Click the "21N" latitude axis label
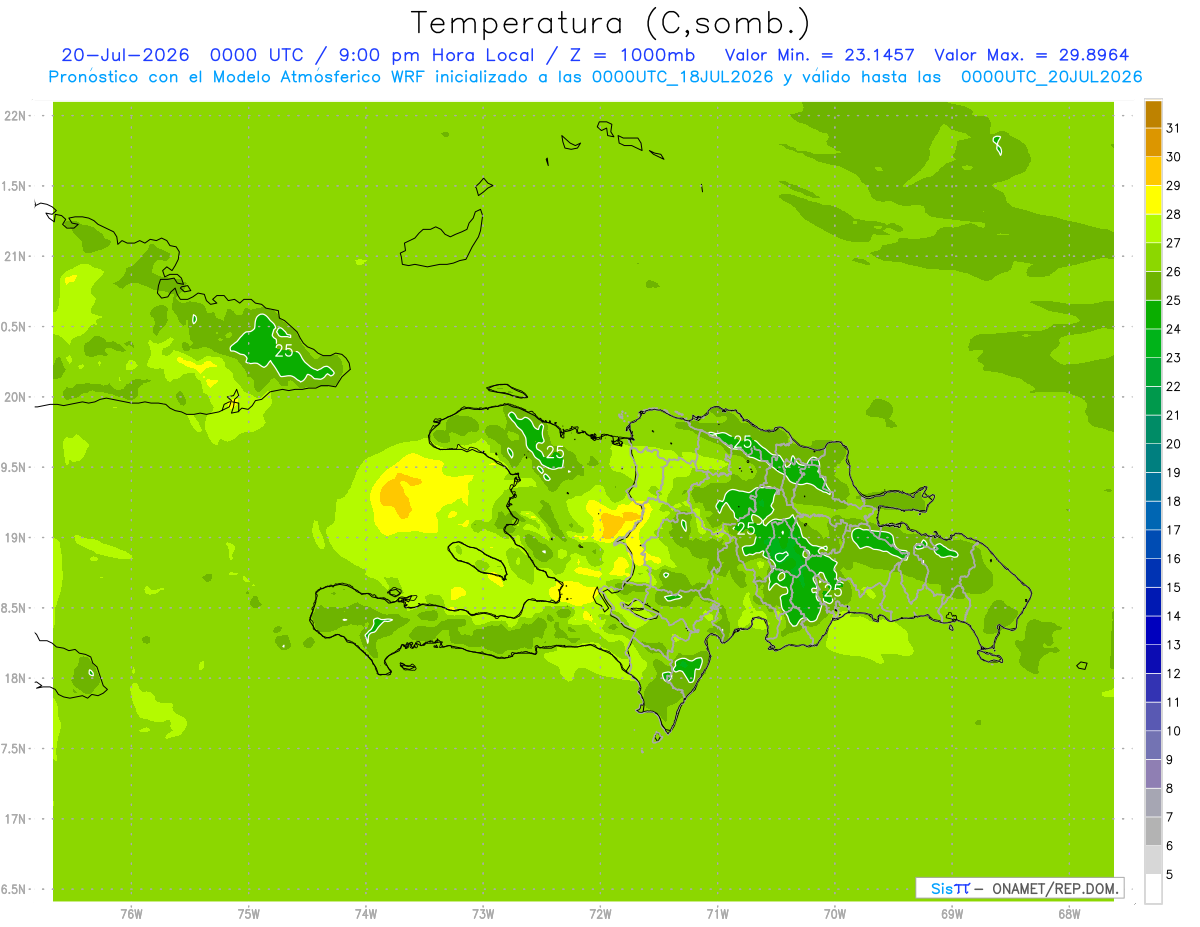 (17, 257)
